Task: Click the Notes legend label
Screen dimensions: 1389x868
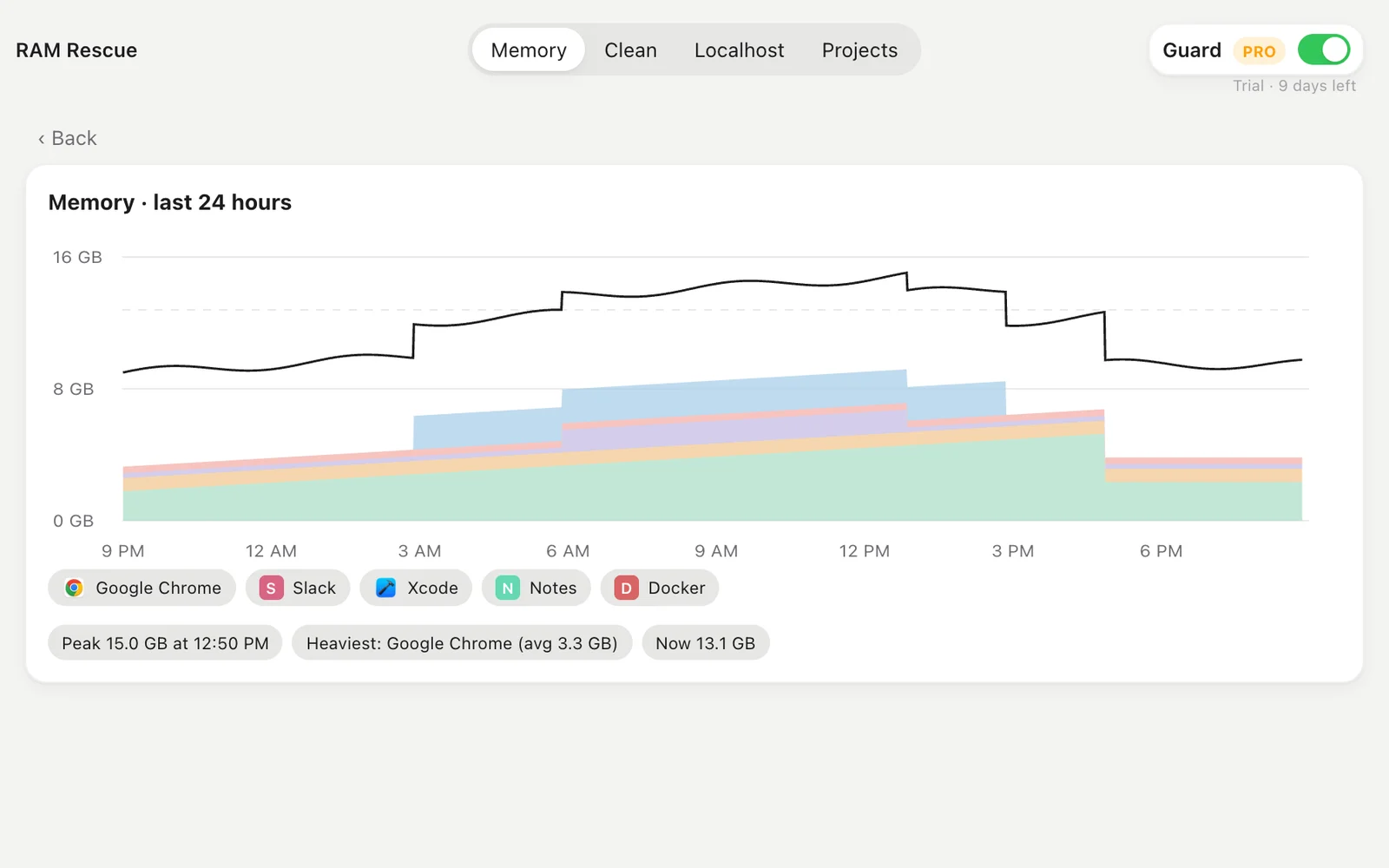Action: pyautogui.click(x=553, y=588)
